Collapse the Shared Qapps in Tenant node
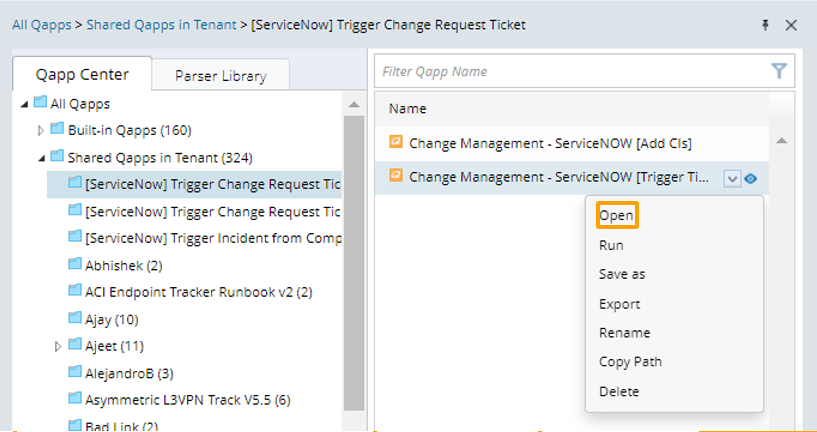817x432 pixels. point(41,157)
